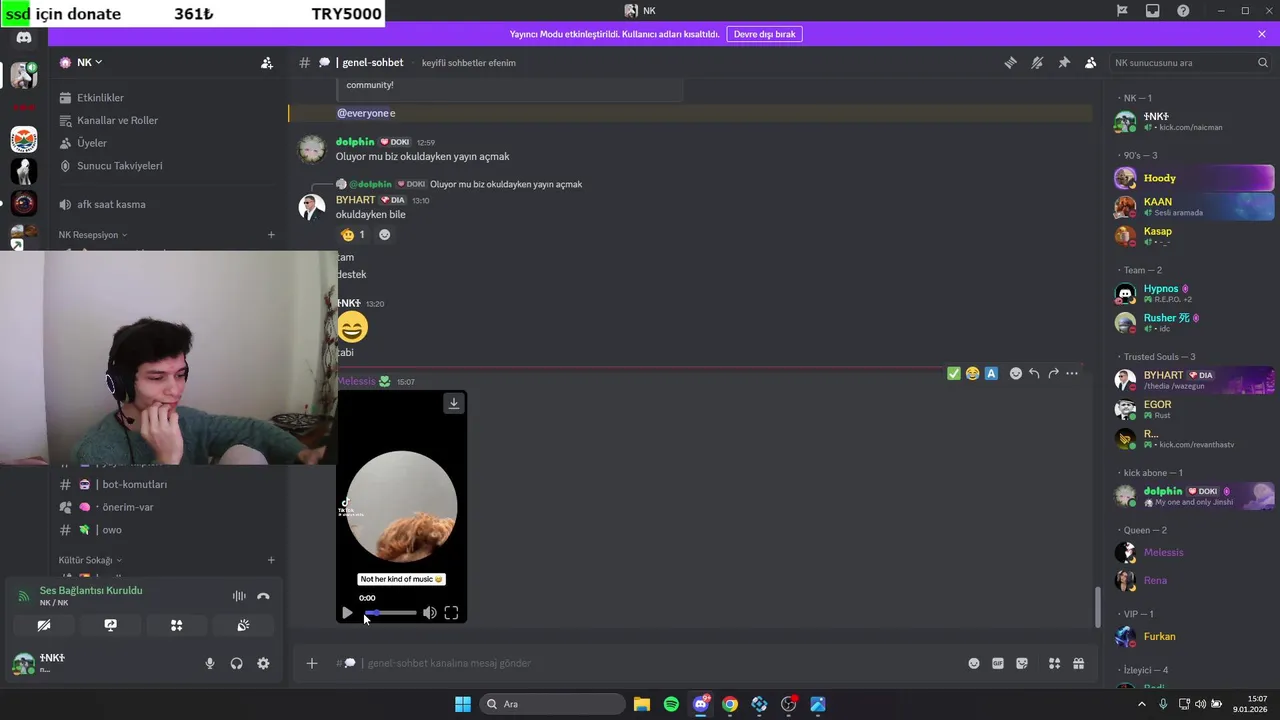The height and width of the screenshot is (720, 1280).
Task: Open the invite people icon beside server name
Action: 267,62
